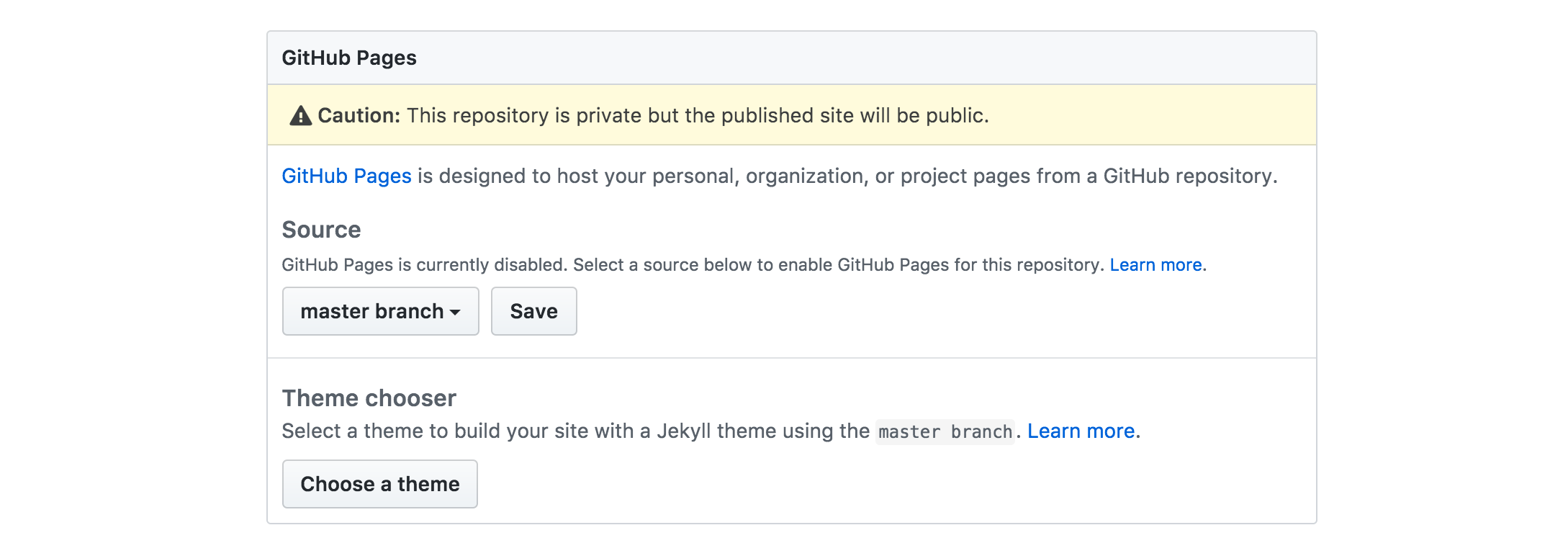
Task: Click the Source section heading
Action: 321,230
